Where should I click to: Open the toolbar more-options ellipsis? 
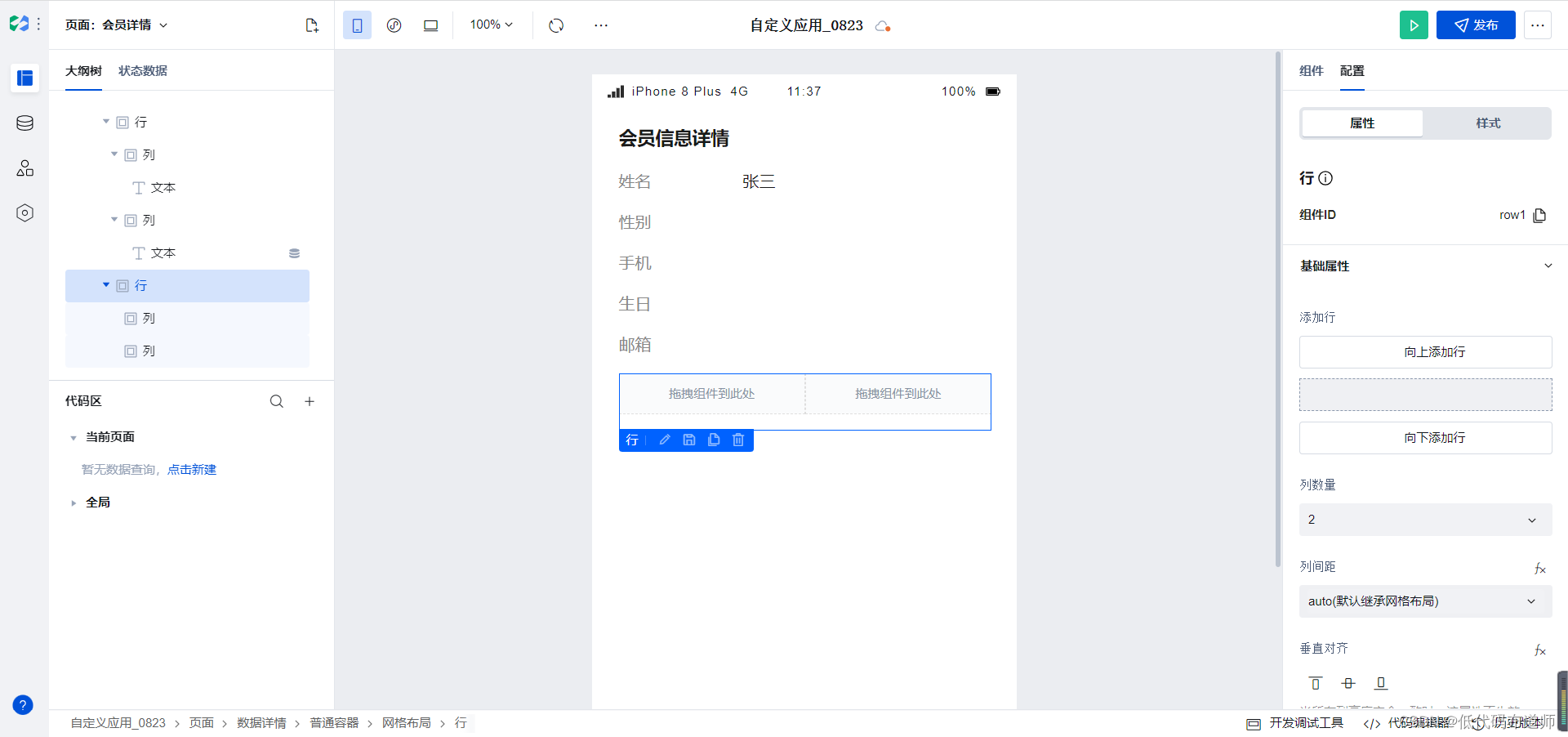point(601,25)
